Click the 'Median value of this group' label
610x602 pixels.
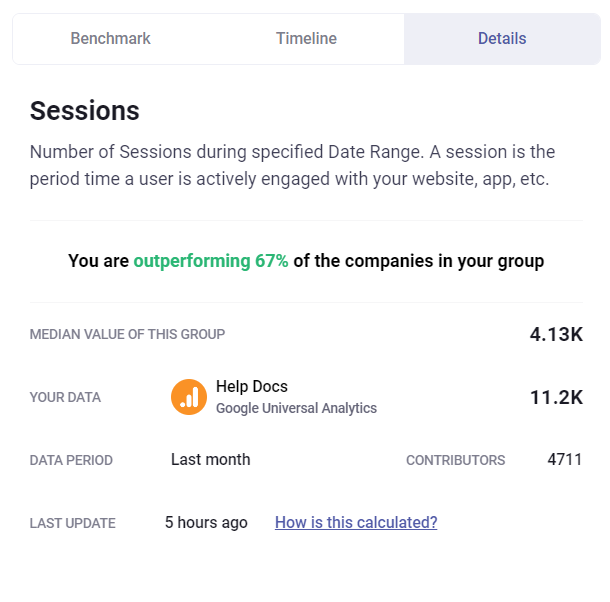[x=128, y=334]
